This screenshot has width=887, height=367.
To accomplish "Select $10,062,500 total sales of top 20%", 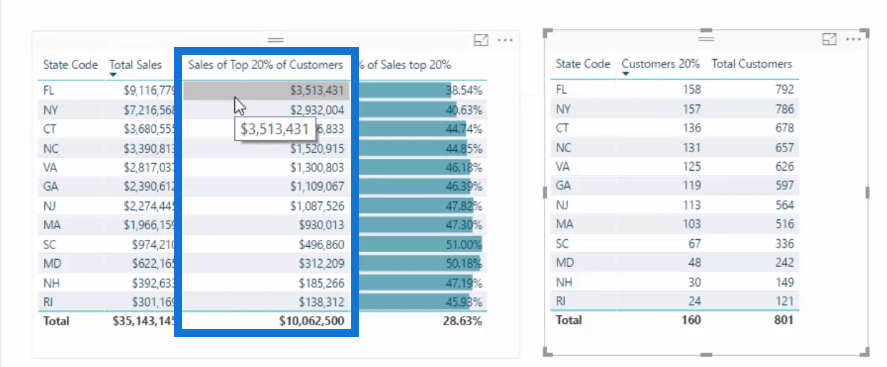I will click(311, 321).
